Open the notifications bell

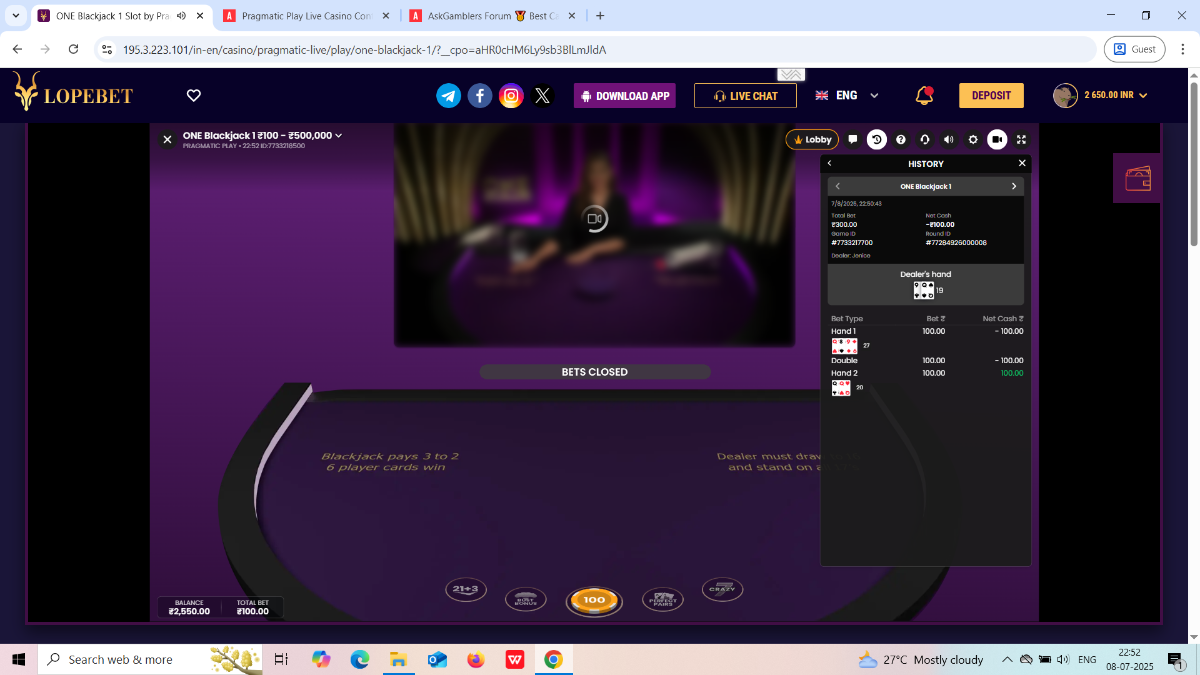click(x=924, y=96)
